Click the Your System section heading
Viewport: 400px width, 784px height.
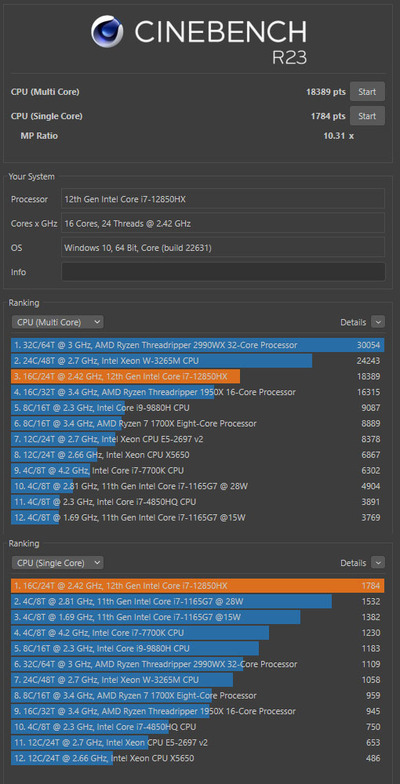pos(32,176)
